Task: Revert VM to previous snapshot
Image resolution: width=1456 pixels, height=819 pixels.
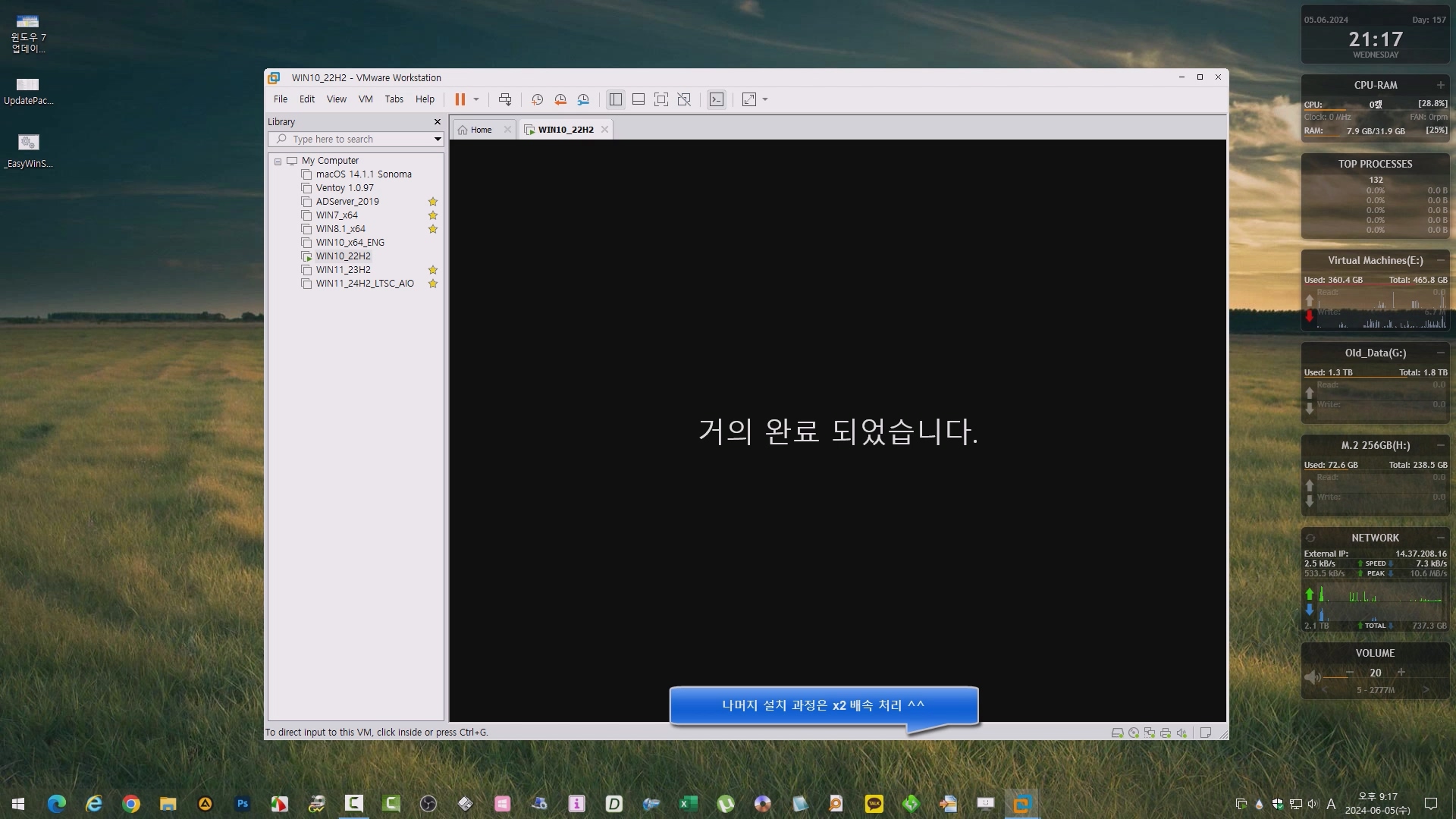Action: [560, 99]
